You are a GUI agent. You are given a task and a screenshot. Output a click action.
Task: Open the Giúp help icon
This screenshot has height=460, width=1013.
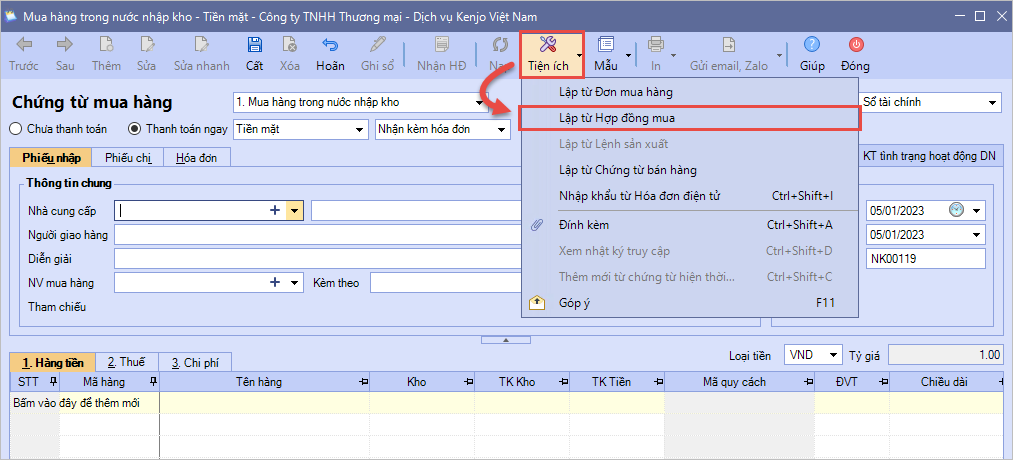click(x=812, y=46)
